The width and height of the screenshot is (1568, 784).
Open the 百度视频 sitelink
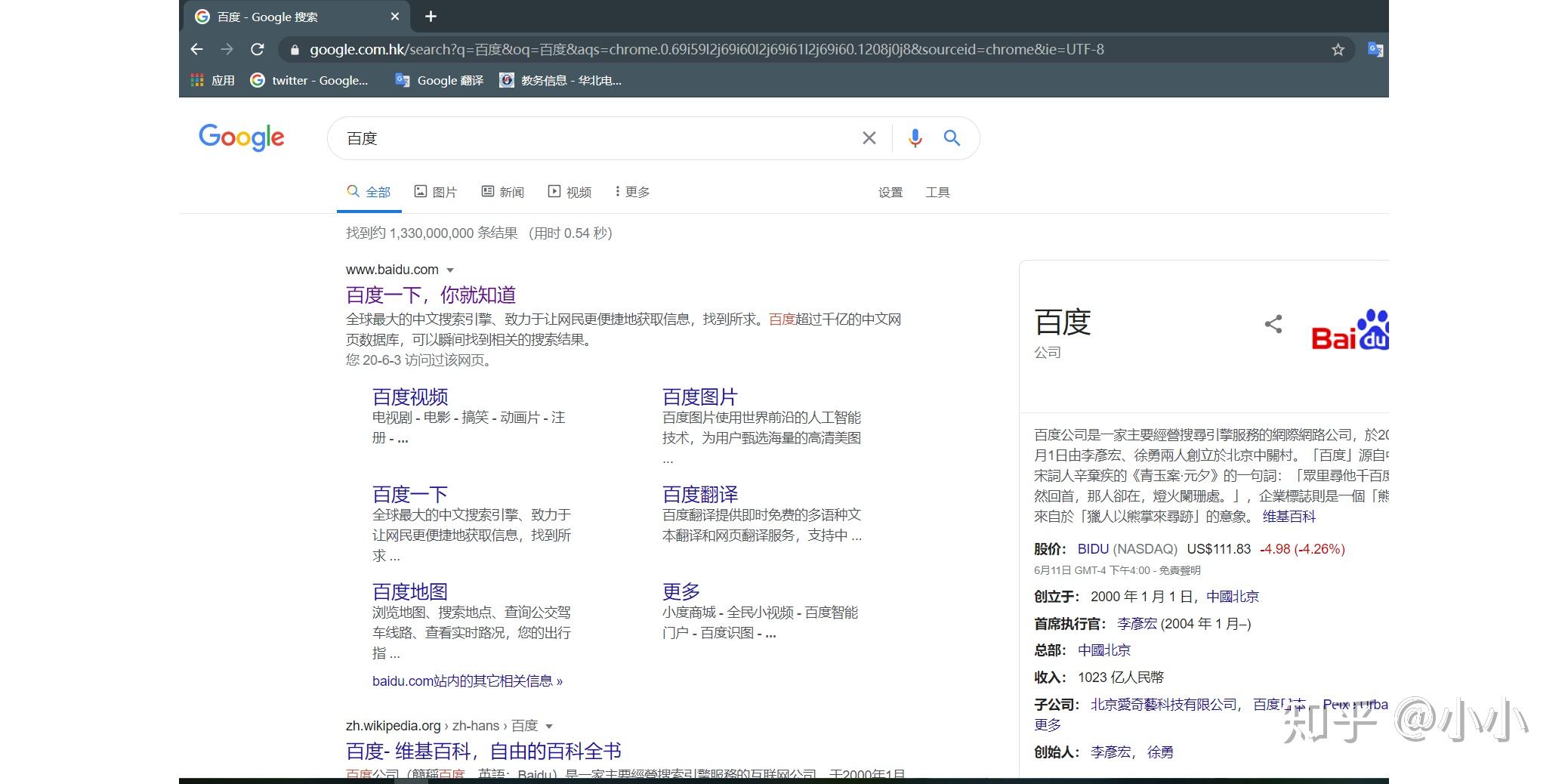[410, 397]
